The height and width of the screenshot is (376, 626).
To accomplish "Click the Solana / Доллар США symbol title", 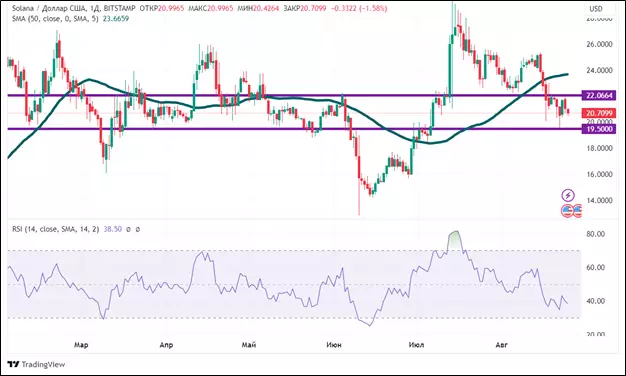I will pyautogui.click(x=48, y=8).
